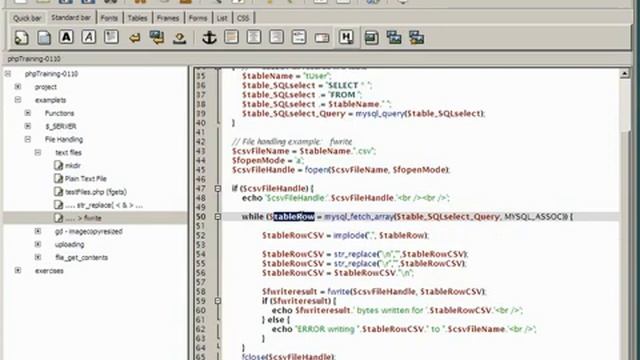640x360 pixels.
Task: Click the Right justify icon
Action: pos(276,37)
